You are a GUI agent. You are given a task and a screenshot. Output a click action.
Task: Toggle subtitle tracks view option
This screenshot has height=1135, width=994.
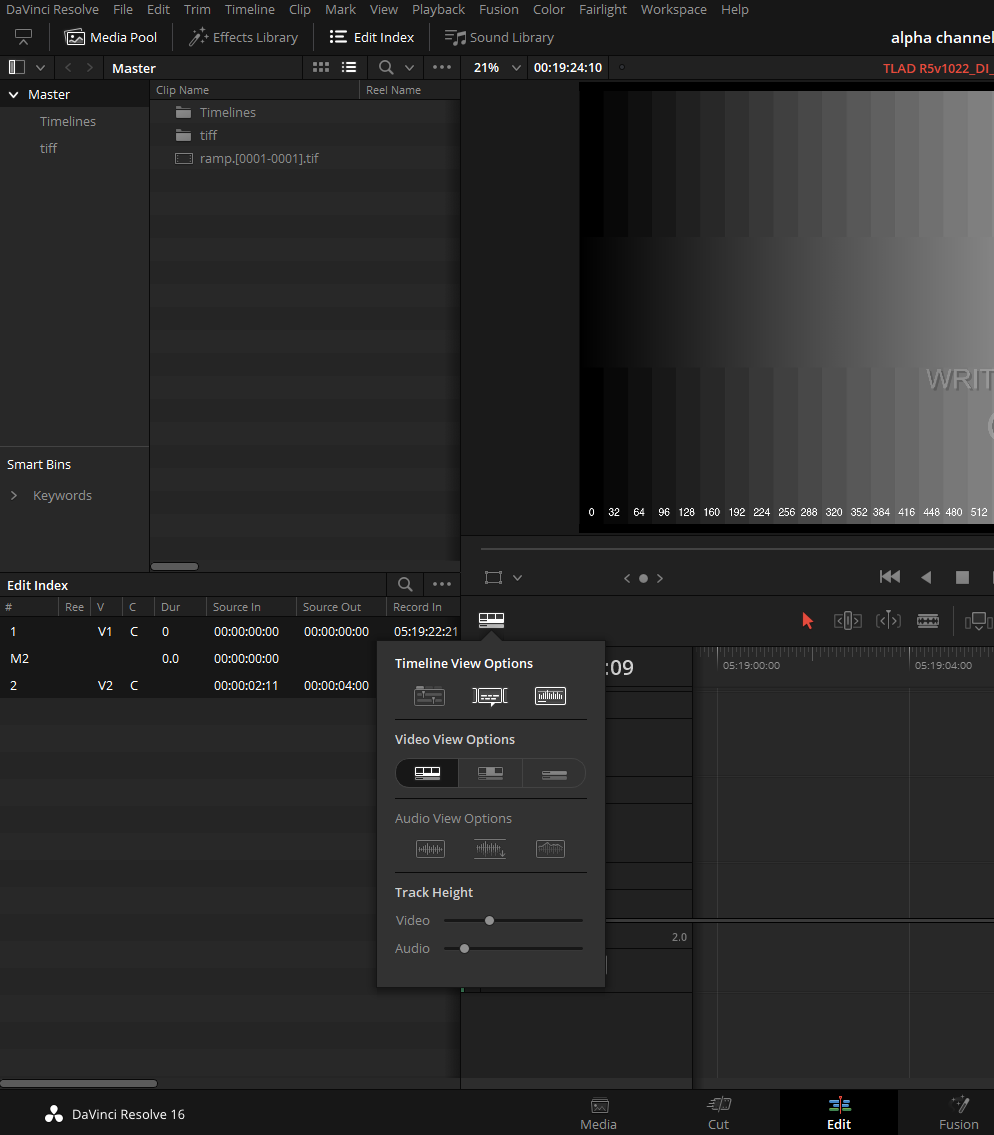tap(490, 696)
